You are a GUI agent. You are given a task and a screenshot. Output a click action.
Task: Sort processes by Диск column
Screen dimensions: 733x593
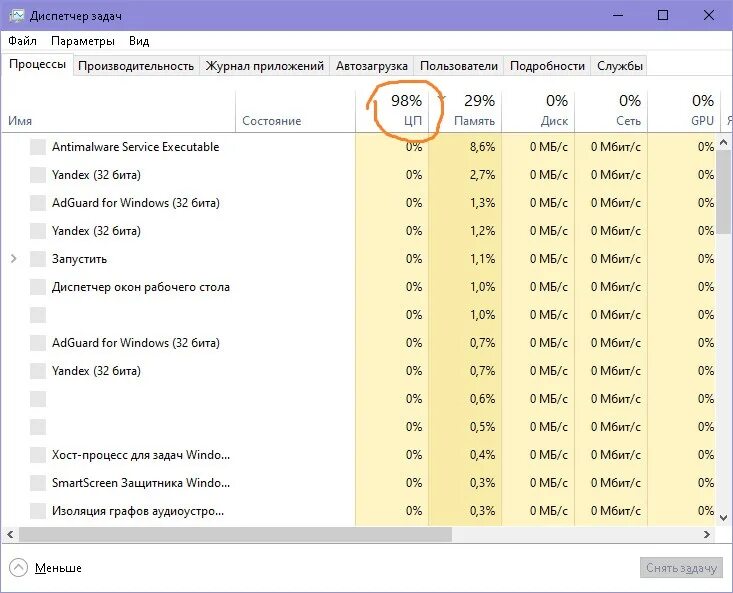538,111
